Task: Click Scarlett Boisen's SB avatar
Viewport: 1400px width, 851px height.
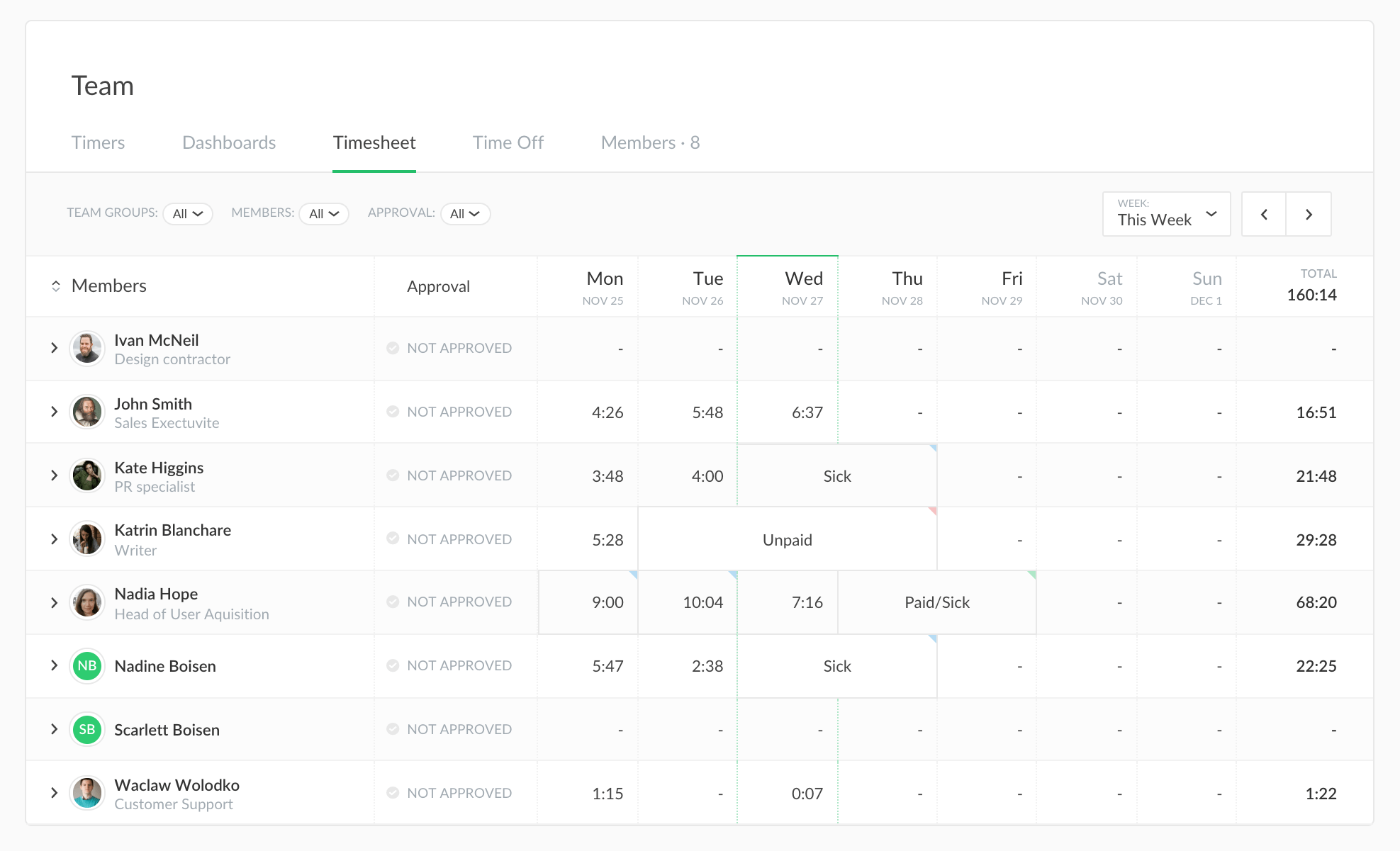Action: pos(87,729)
